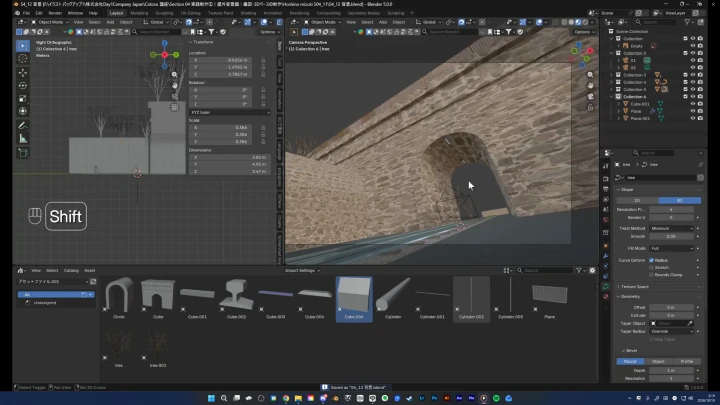Image resolution: width=720 pixels, height=405 pixels.
Task: Select the Scale tool in left viewport
Action: click(22, 98)
